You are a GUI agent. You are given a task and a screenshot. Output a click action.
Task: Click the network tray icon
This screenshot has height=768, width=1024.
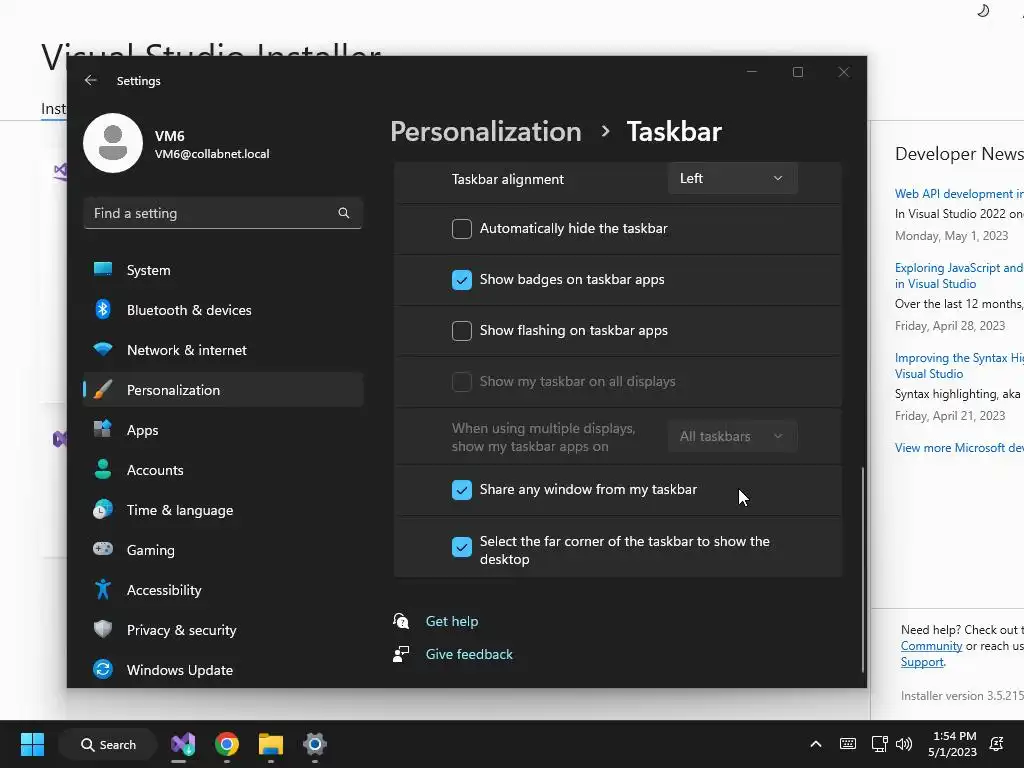pos(879,744)
